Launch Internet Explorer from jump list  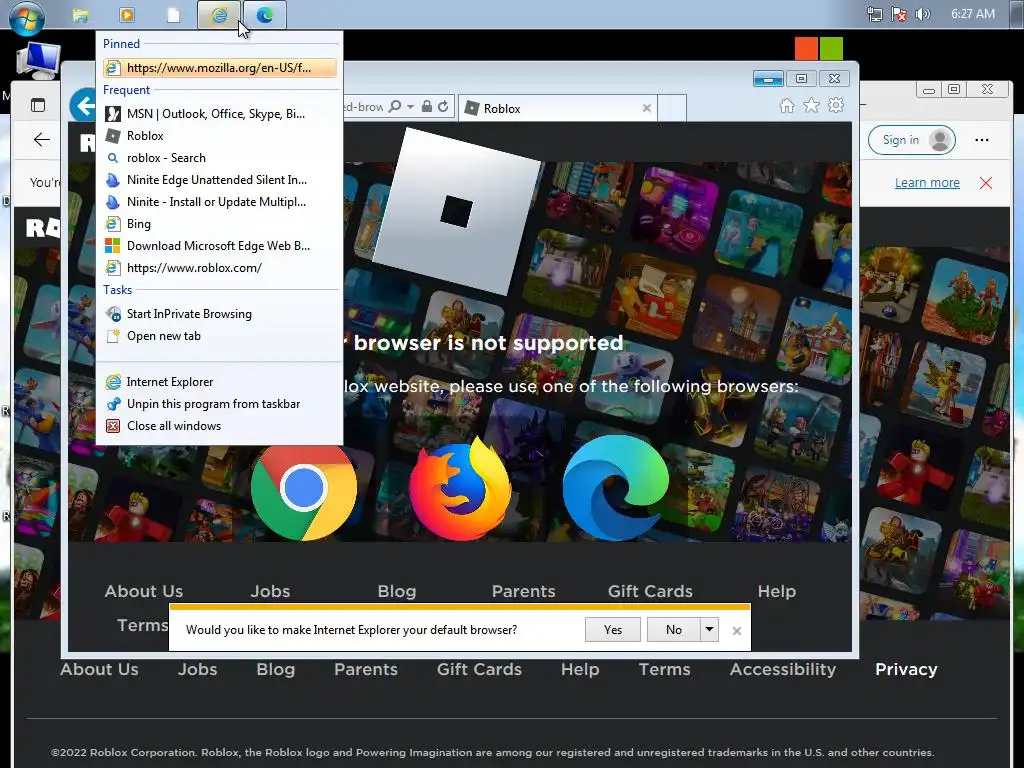pyautogui.click(x=219, y=382)
